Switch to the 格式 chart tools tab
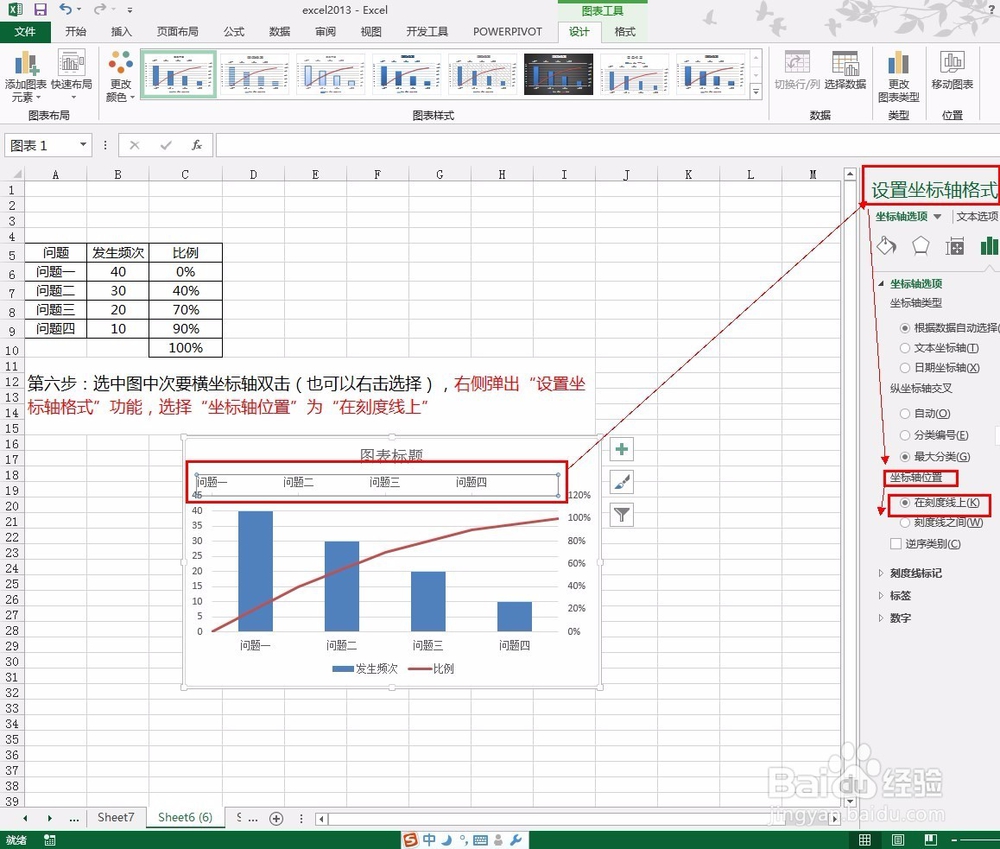The height and width of the screenshot is (849, 1000). tap(625, 31)
